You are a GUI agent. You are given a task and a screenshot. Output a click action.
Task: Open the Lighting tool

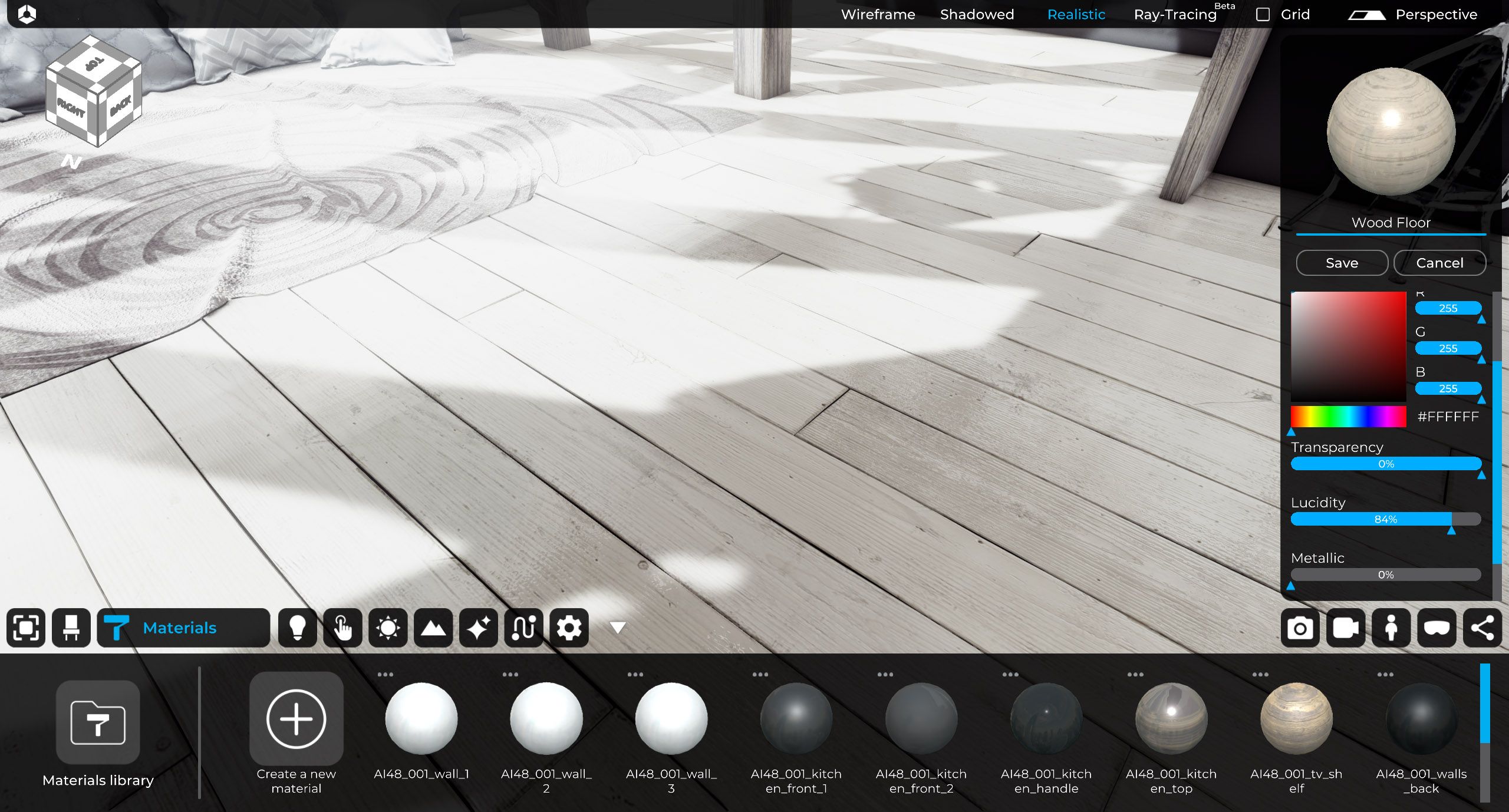click(x=298, y=628)
